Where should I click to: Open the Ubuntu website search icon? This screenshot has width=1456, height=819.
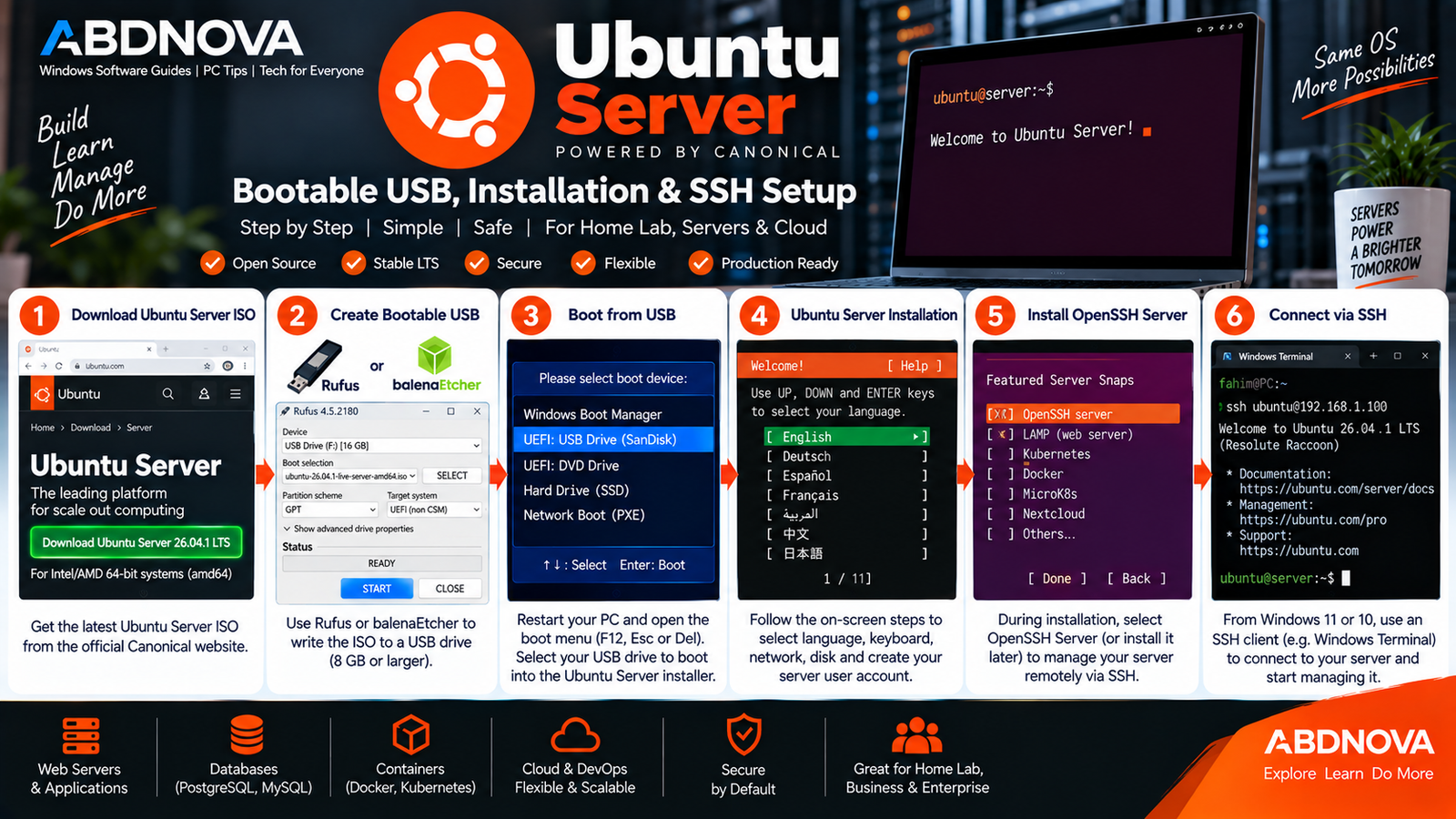167,394
